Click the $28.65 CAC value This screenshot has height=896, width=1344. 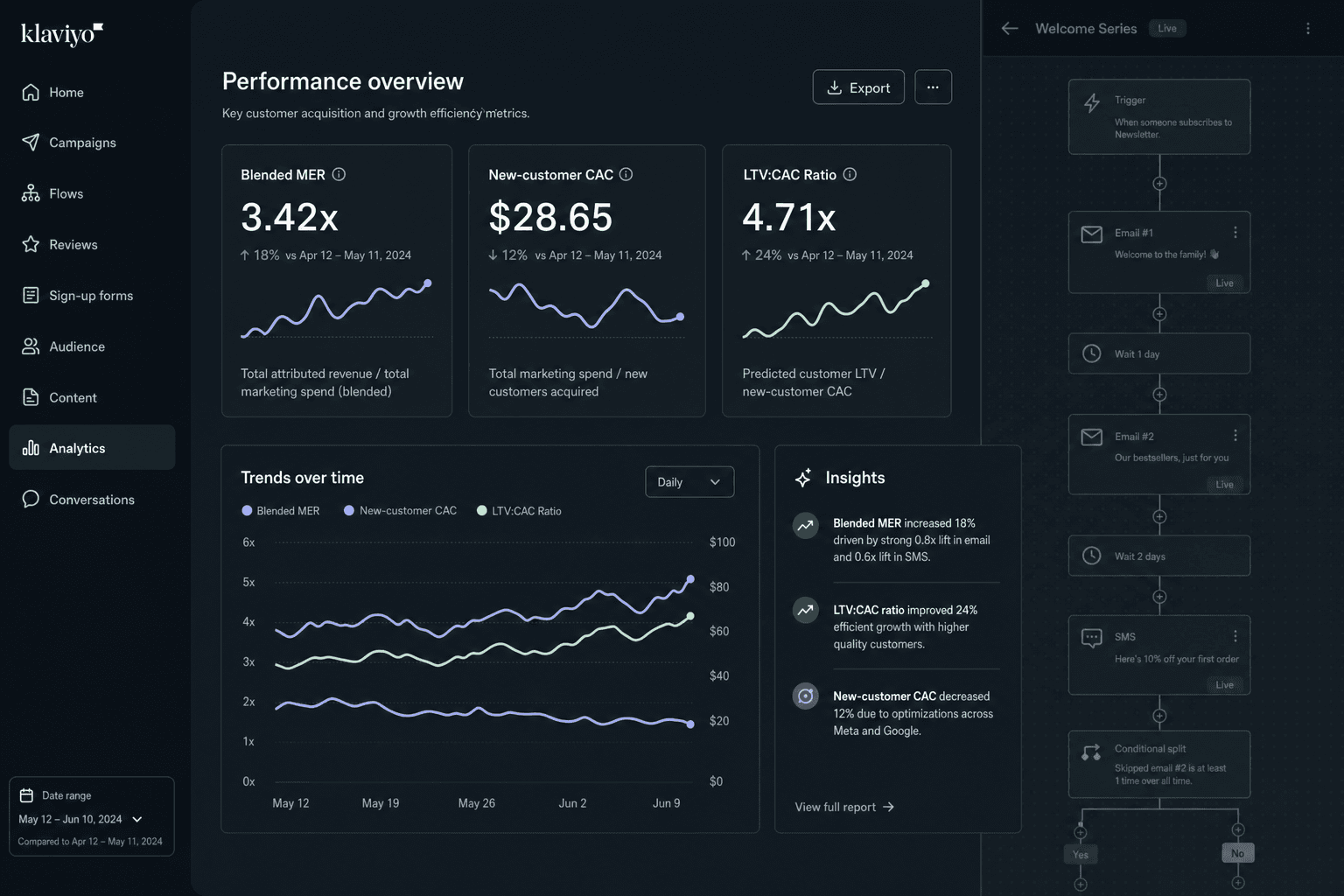550,217
